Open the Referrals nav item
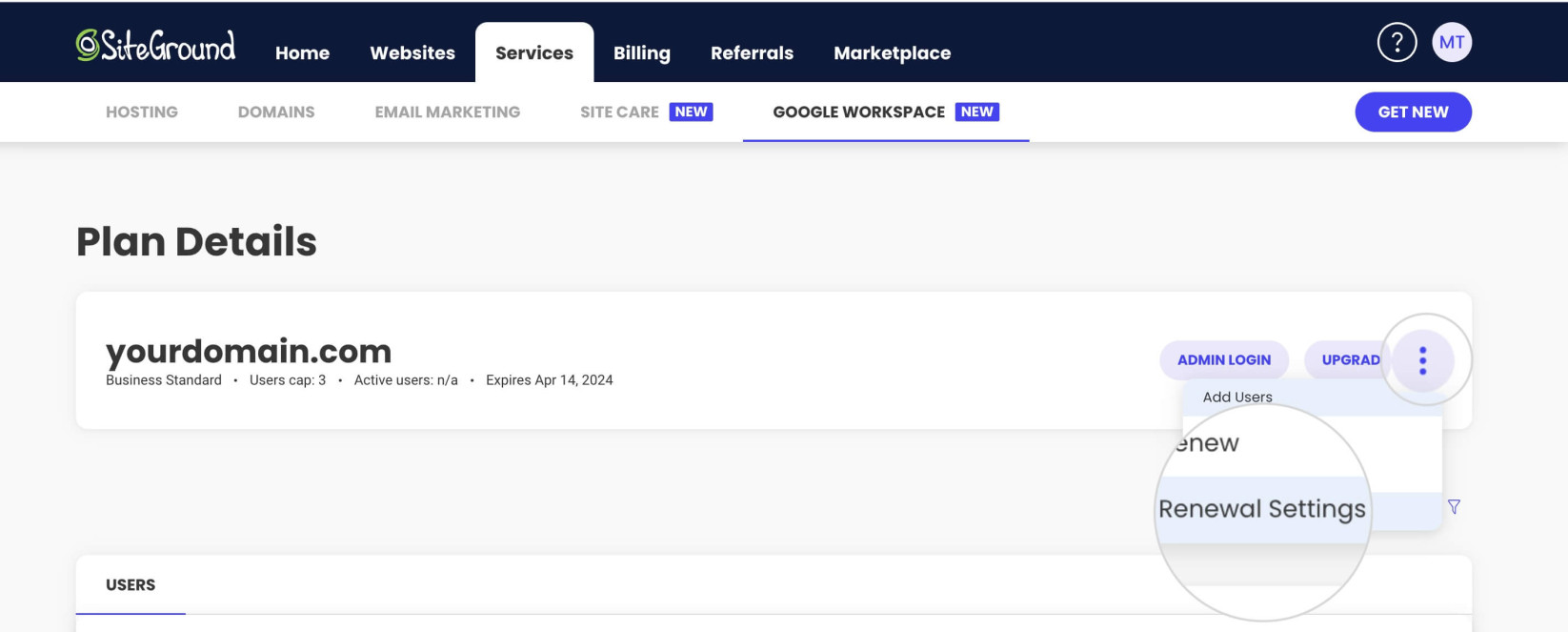This screenshot has width=1568, height=632. [752, 53]
